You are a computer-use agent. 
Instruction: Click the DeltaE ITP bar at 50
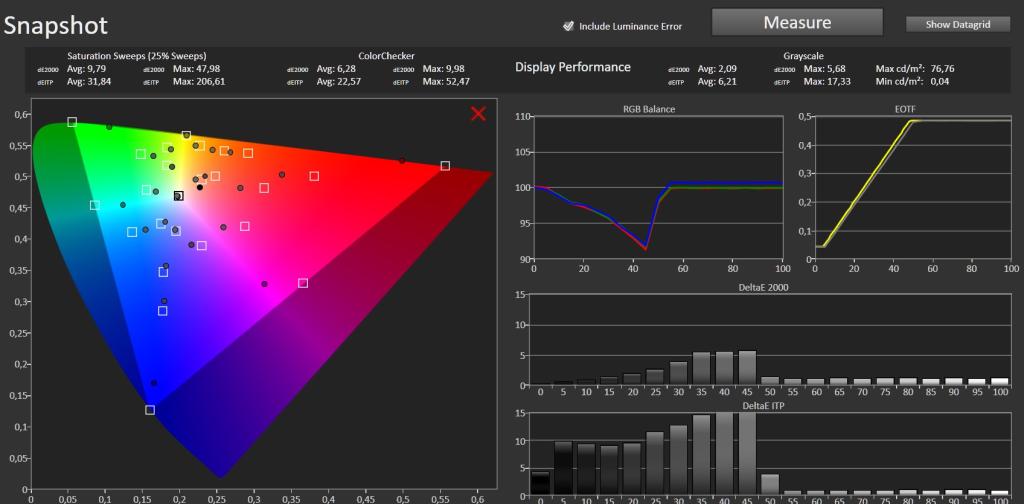click(770, 484)
